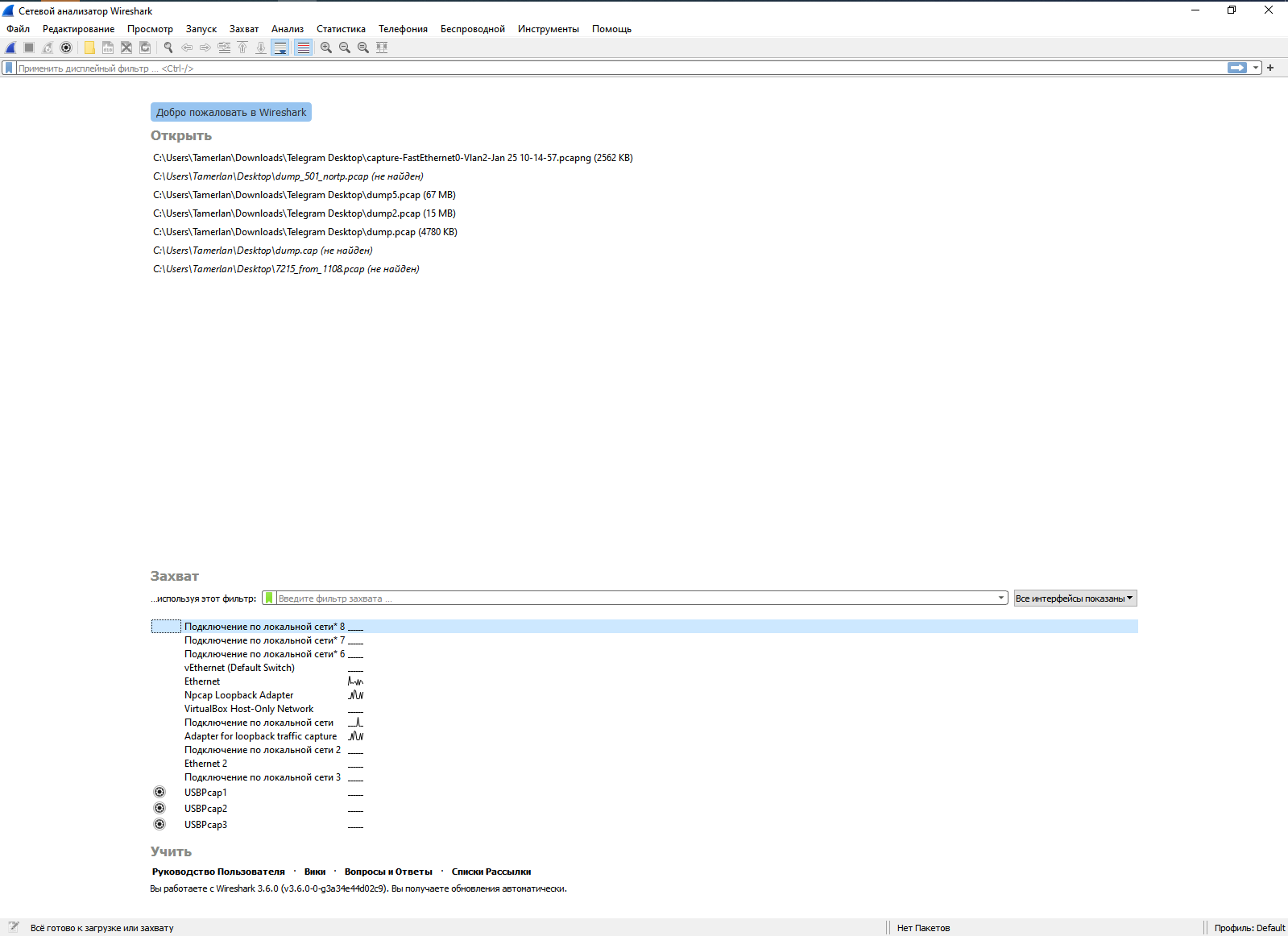Jump to the last packet icon
Viewport: 1288px width, 936px height.
click(261, 48)
